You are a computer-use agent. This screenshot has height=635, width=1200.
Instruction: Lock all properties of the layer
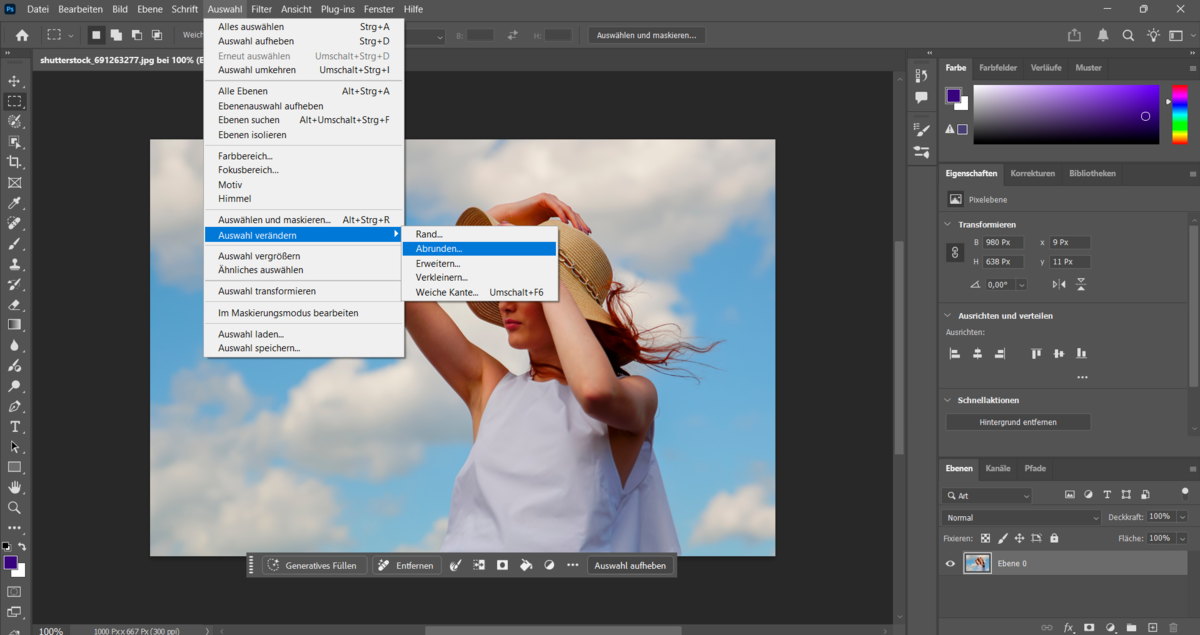(x=1053, y=538)
